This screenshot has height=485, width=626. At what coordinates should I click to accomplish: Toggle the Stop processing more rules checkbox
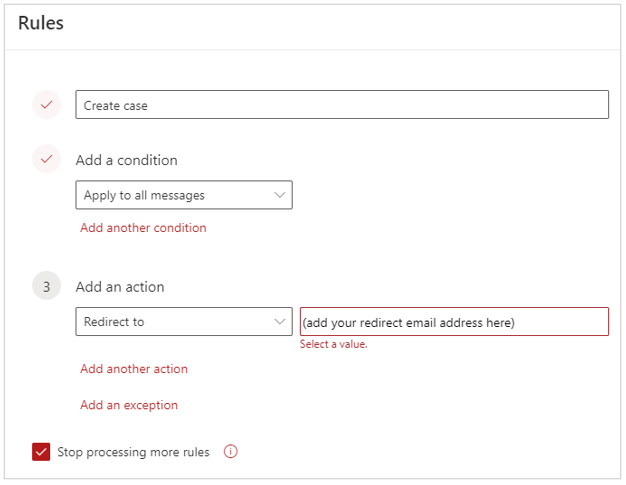[x=41, y=452]
